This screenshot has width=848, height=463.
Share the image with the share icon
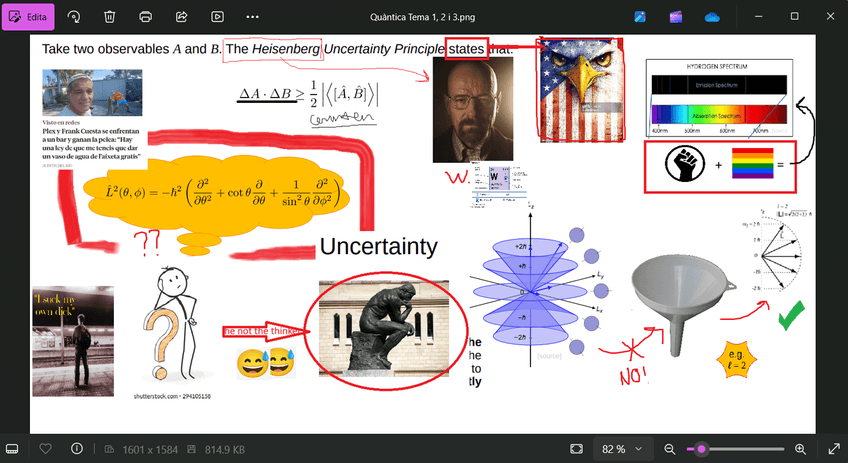coord(181,17)
